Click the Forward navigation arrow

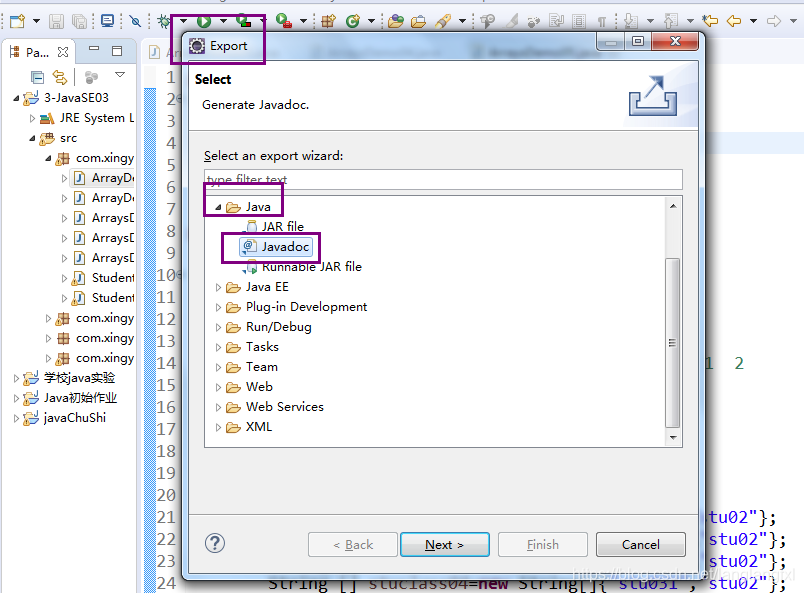point(774,21)
